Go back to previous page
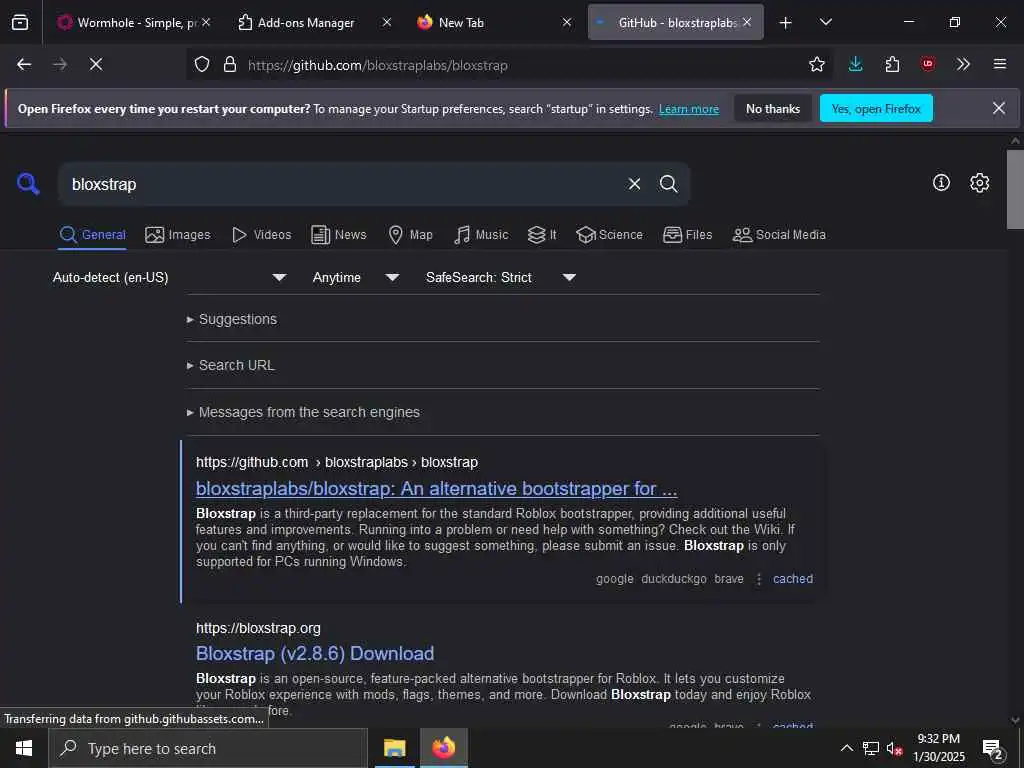The width and height of the screenshot is (1024, 768). pos(24,64)
